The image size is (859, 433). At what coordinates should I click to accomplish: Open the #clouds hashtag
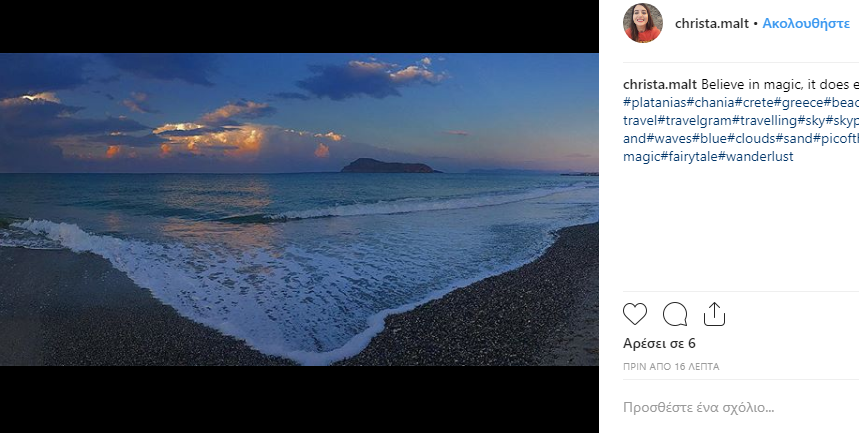click(751, 139)
